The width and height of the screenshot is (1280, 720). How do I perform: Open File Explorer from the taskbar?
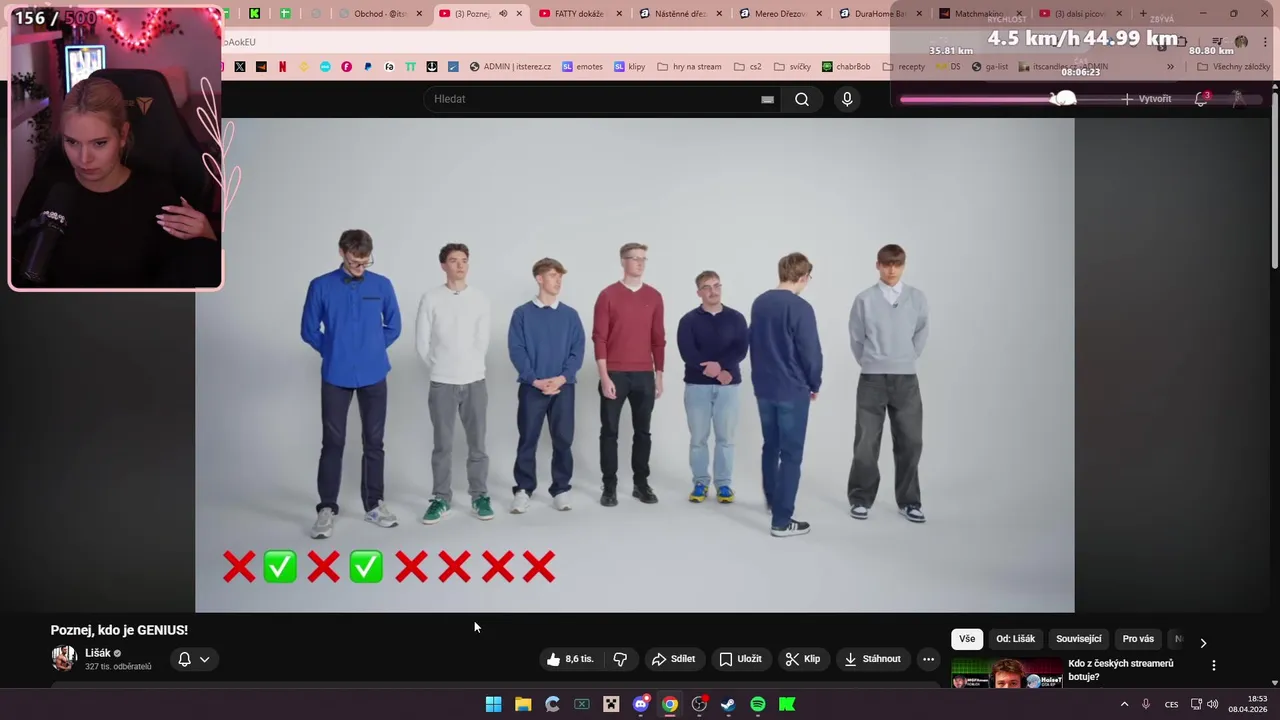(x=523, y=704)
